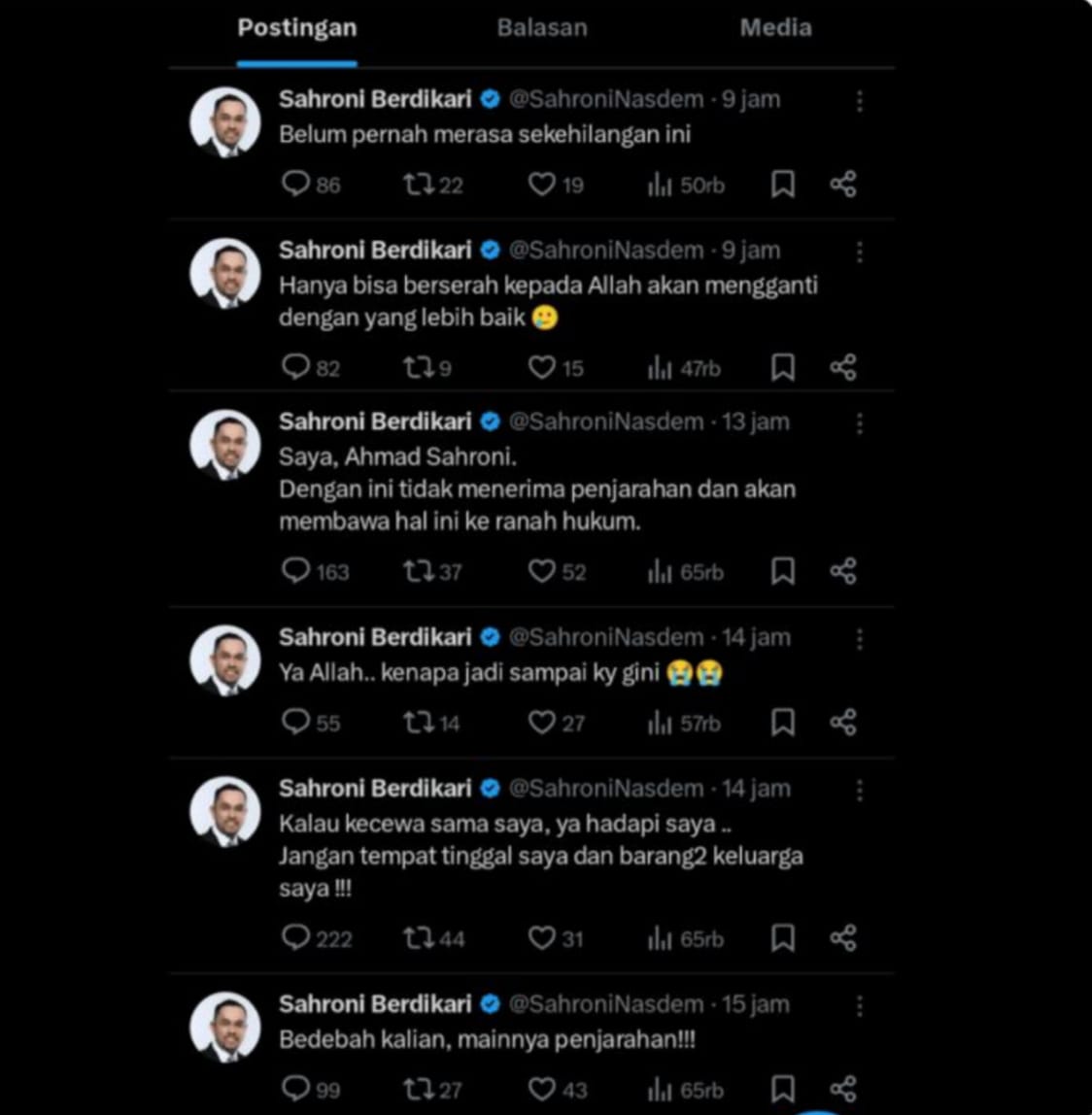
Task: Switch to the Media tab
Action: [x=775, y=28]
